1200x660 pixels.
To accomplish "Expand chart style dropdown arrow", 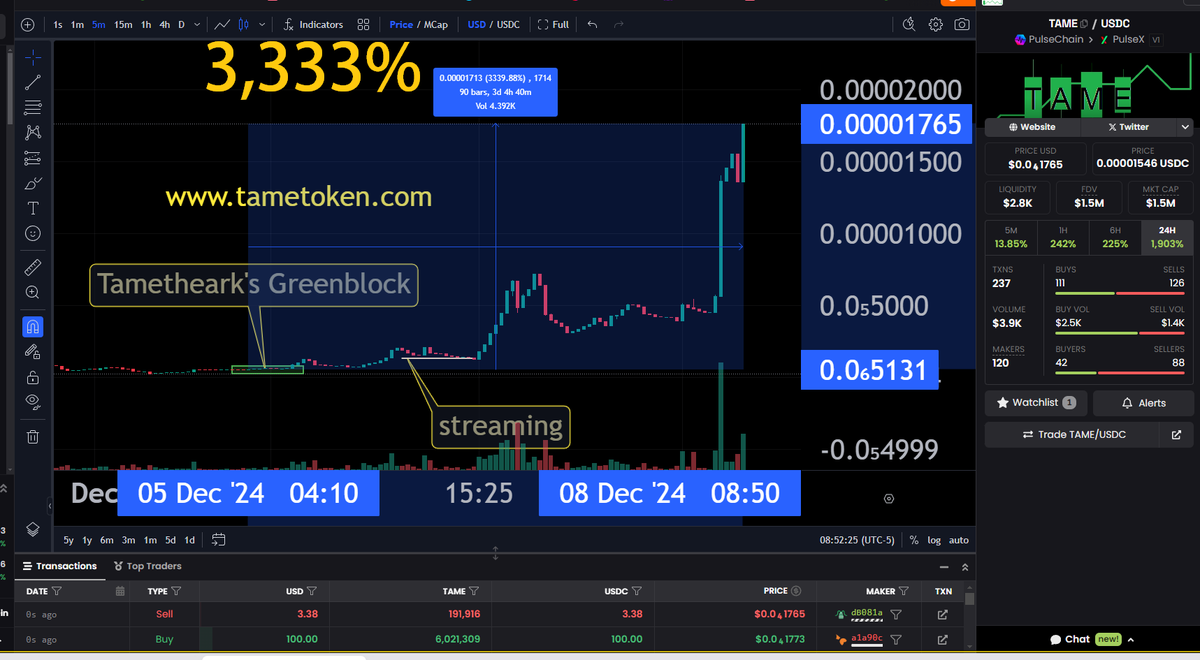I will point(262,24).
